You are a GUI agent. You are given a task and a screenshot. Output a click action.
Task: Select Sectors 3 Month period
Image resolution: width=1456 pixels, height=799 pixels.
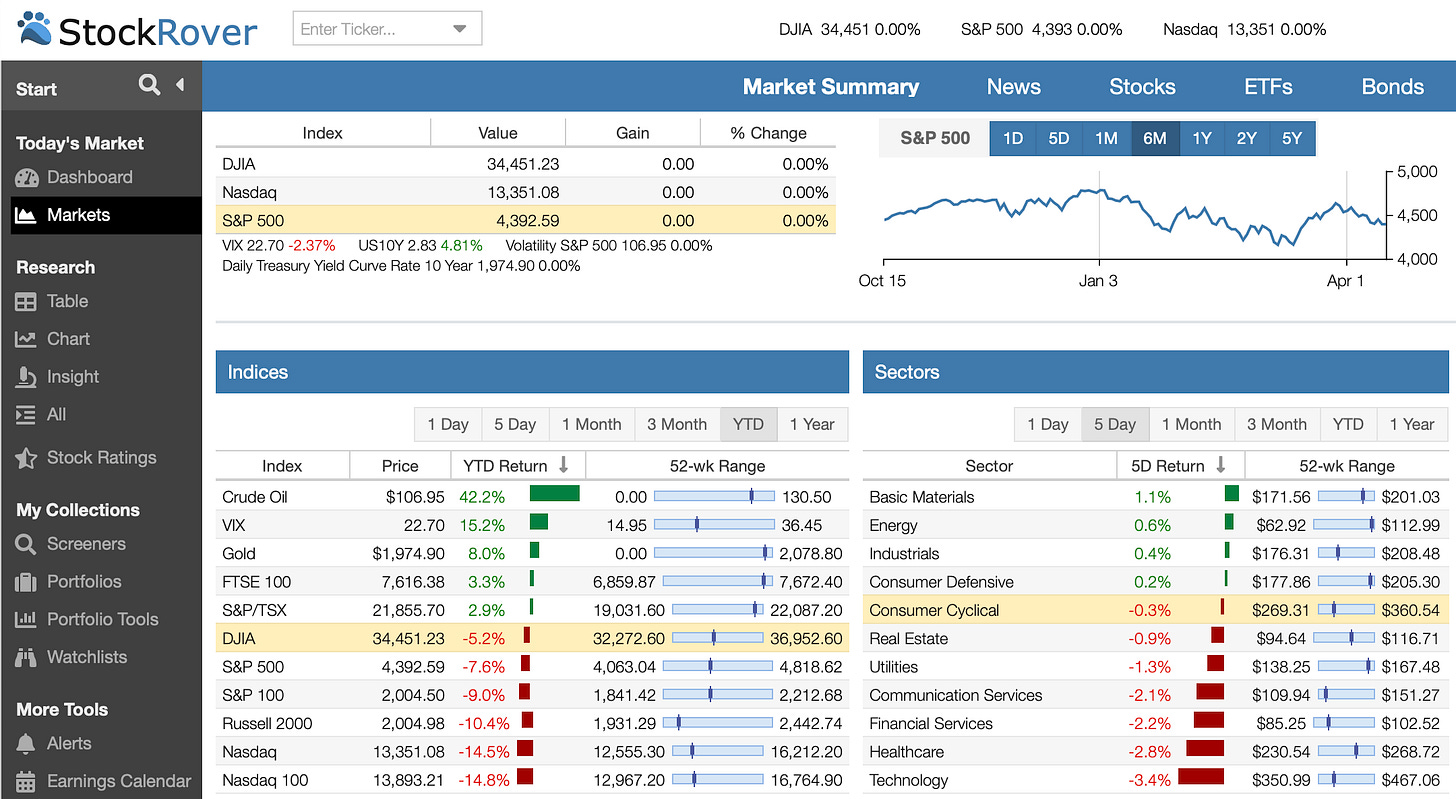1277,424
